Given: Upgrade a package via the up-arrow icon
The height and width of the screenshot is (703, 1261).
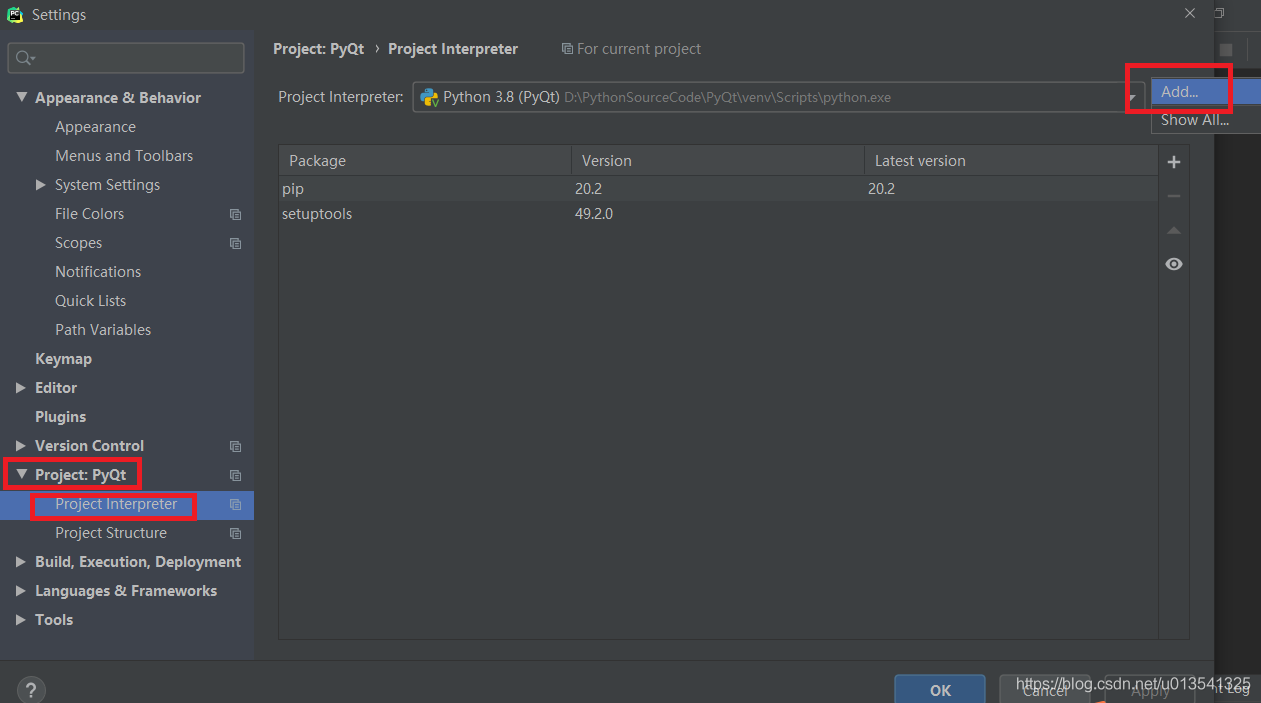Looking at the screenshot, I should (x=1174, y=230).
